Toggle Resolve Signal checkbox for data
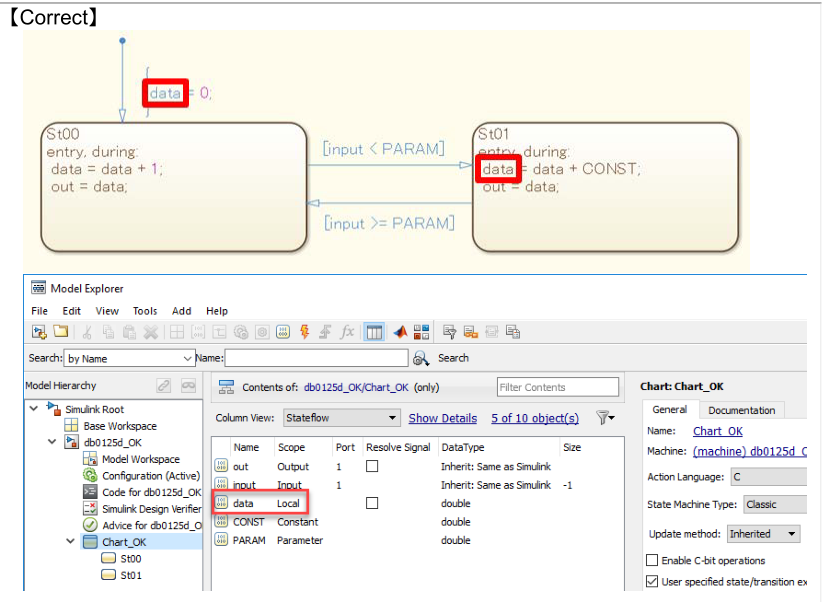The height and width of the screenshot is (602, 824). click(372, 503)
